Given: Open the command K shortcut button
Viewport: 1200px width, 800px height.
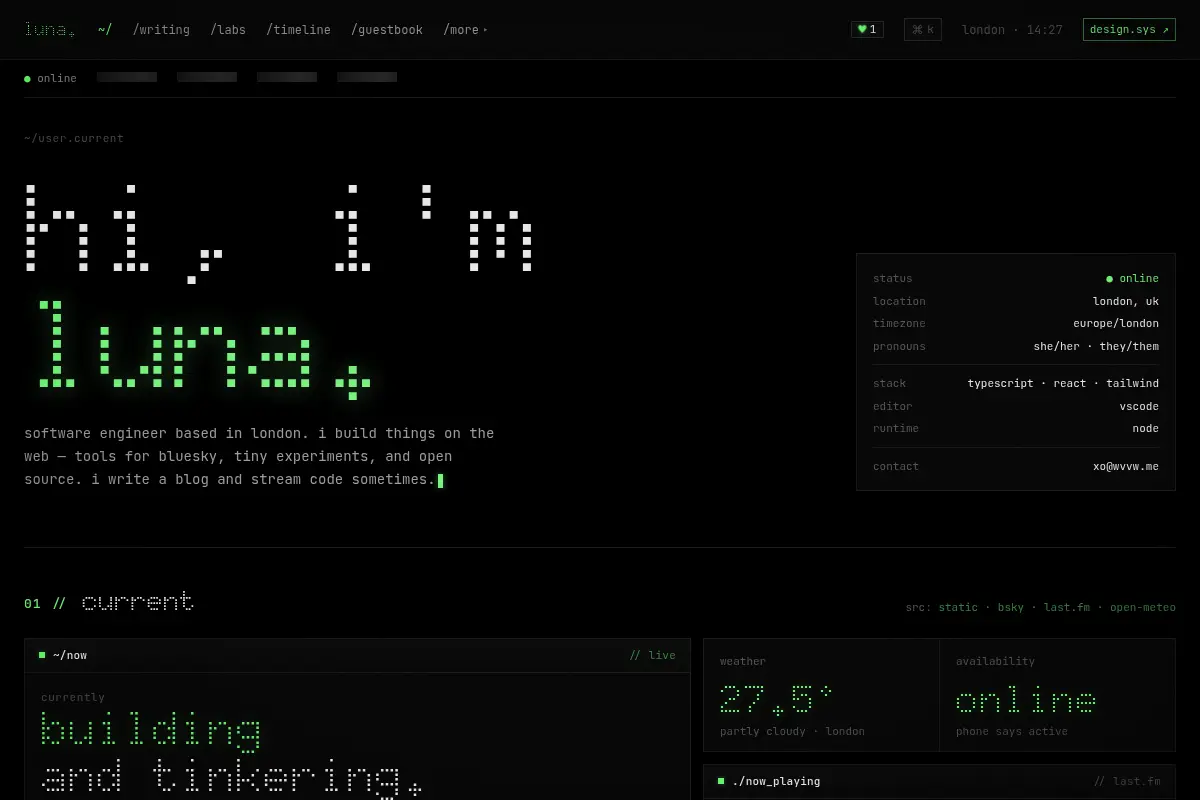Looking at the screenshot, I should point(923,30).
